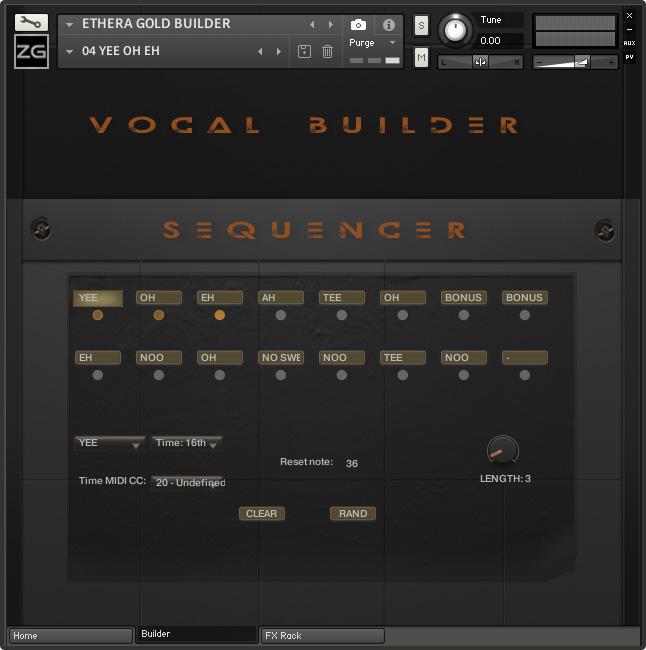Screen dimensions: 646x650
Task: Click the output volume slider
Action: tap(575, 62)
